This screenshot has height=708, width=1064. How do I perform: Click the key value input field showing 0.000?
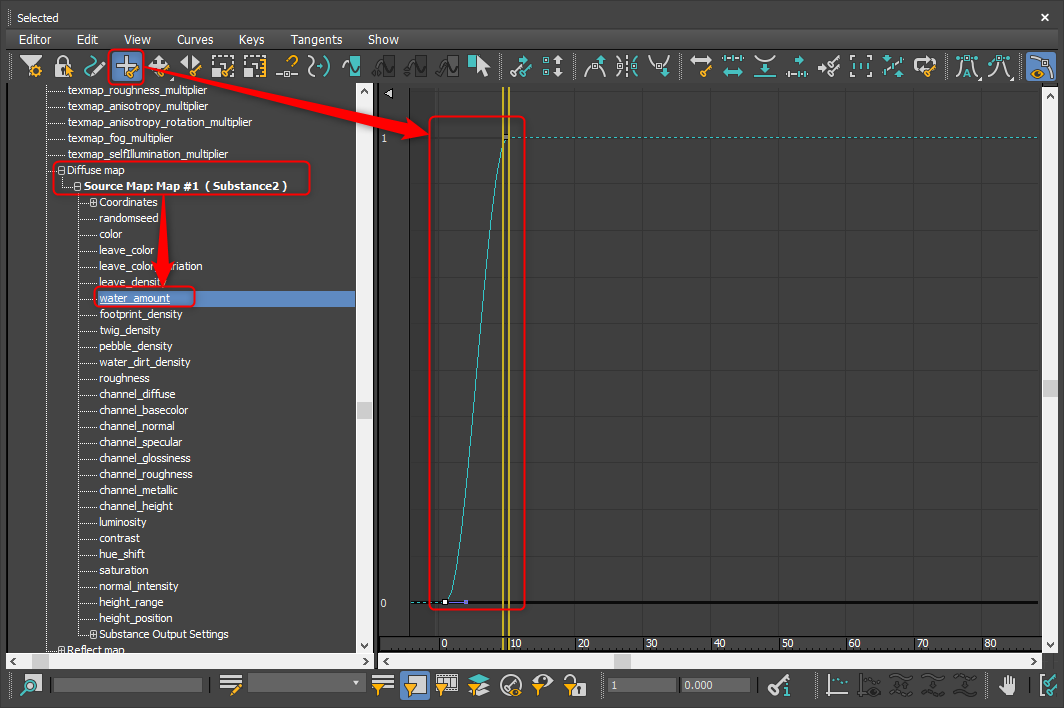[x=714, y=685]
